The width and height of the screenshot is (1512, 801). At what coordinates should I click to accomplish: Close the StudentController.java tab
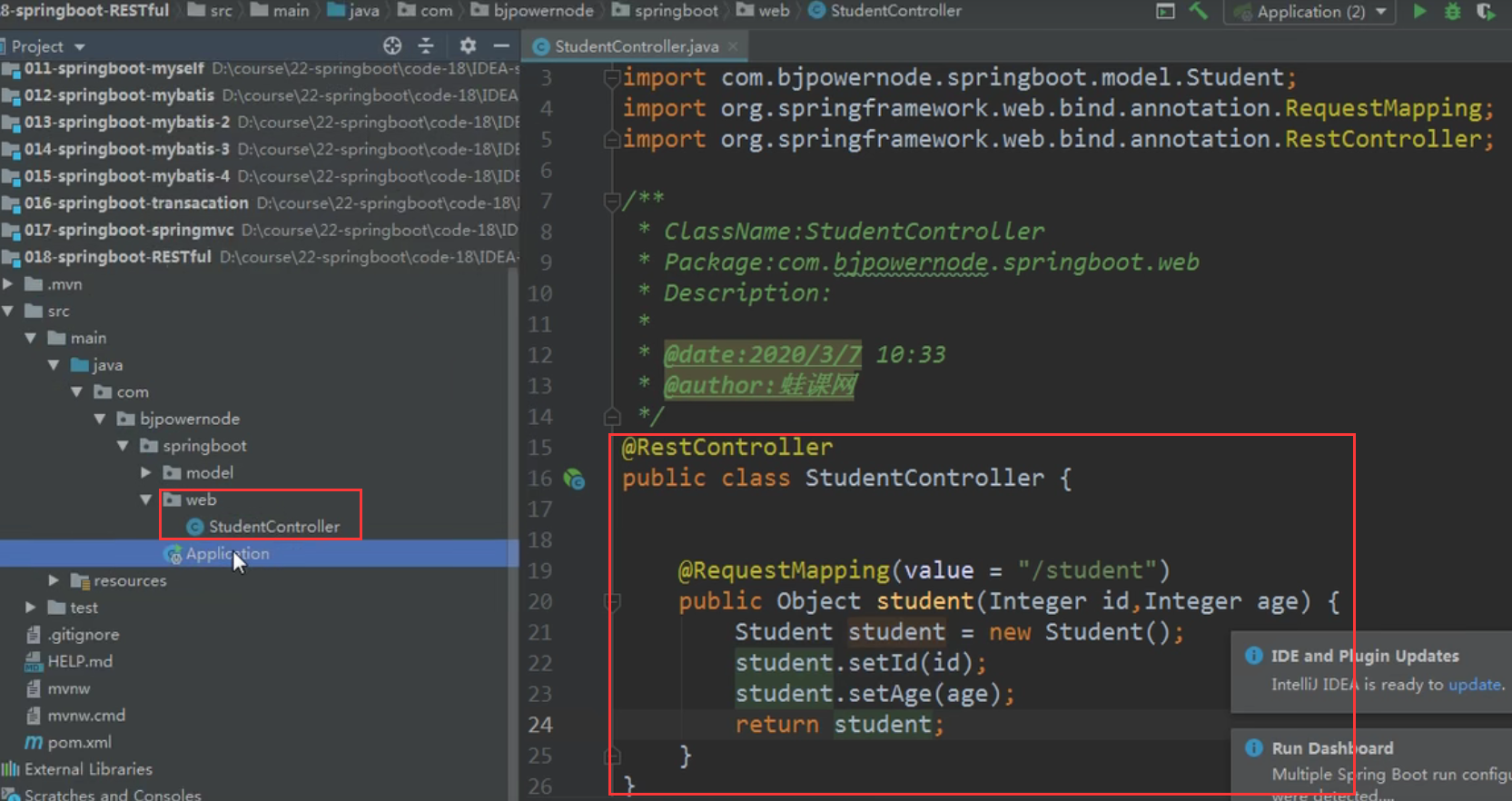click(733, 45)
